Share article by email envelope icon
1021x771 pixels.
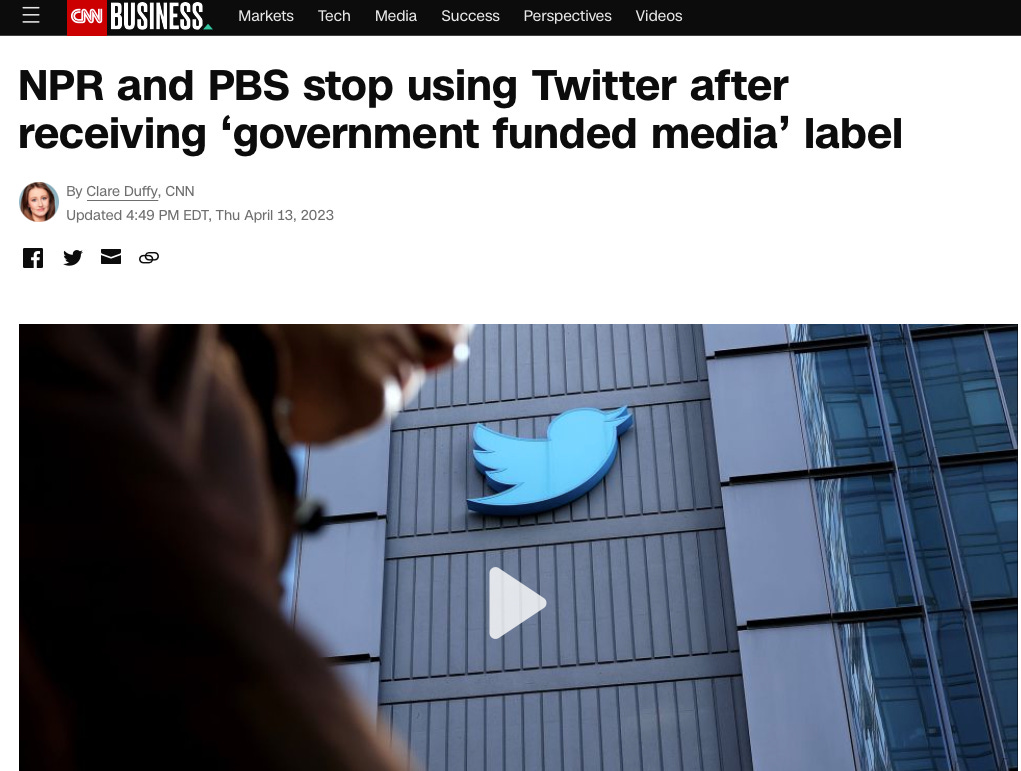[x=111, y=257]
